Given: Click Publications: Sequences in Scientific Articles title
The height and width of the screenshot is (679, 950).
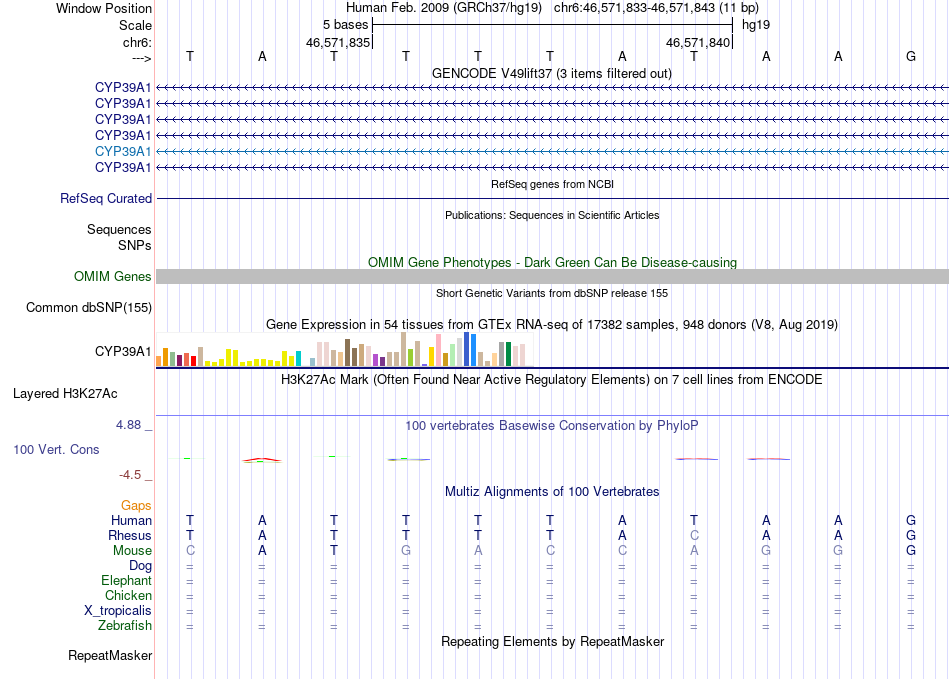Looking at the screenshot, I should [x=552, y=215].
